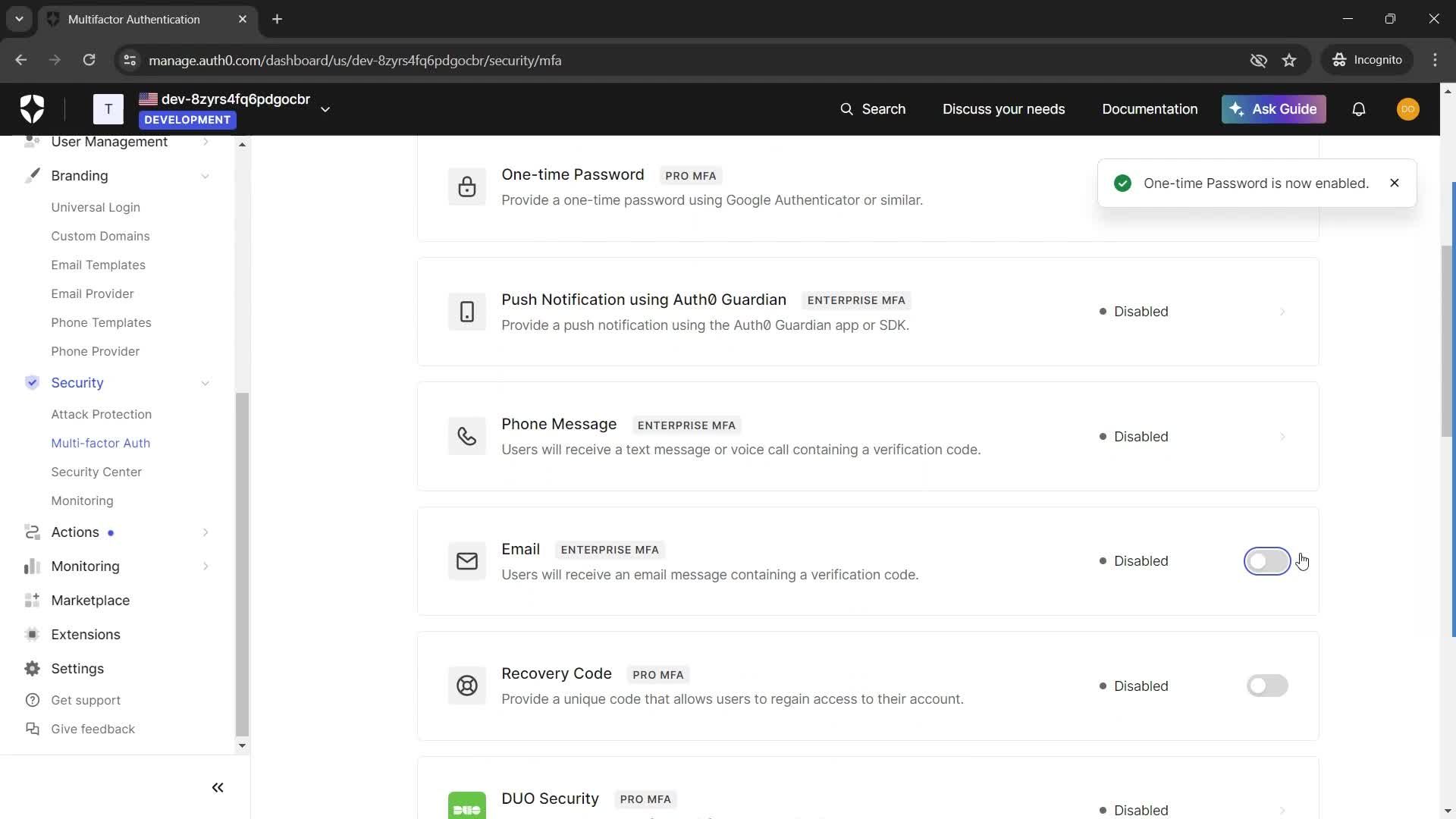Click the DUO Security green logo
The height and width of the screenshot is (819, 1456).
[x=467, y=805]
